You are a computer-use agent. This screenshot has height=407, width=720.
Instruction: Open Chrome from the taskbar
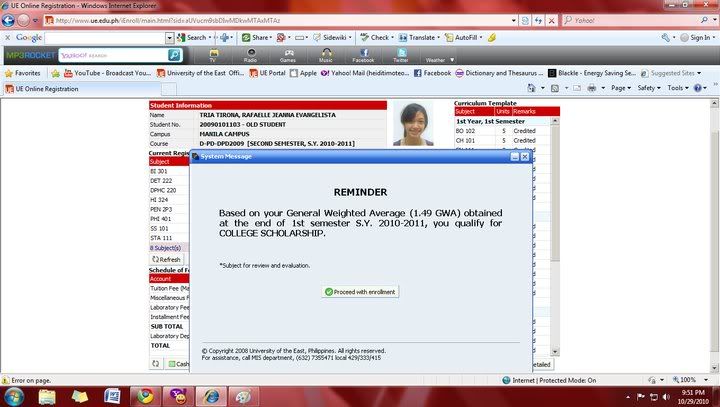[146, 396]
